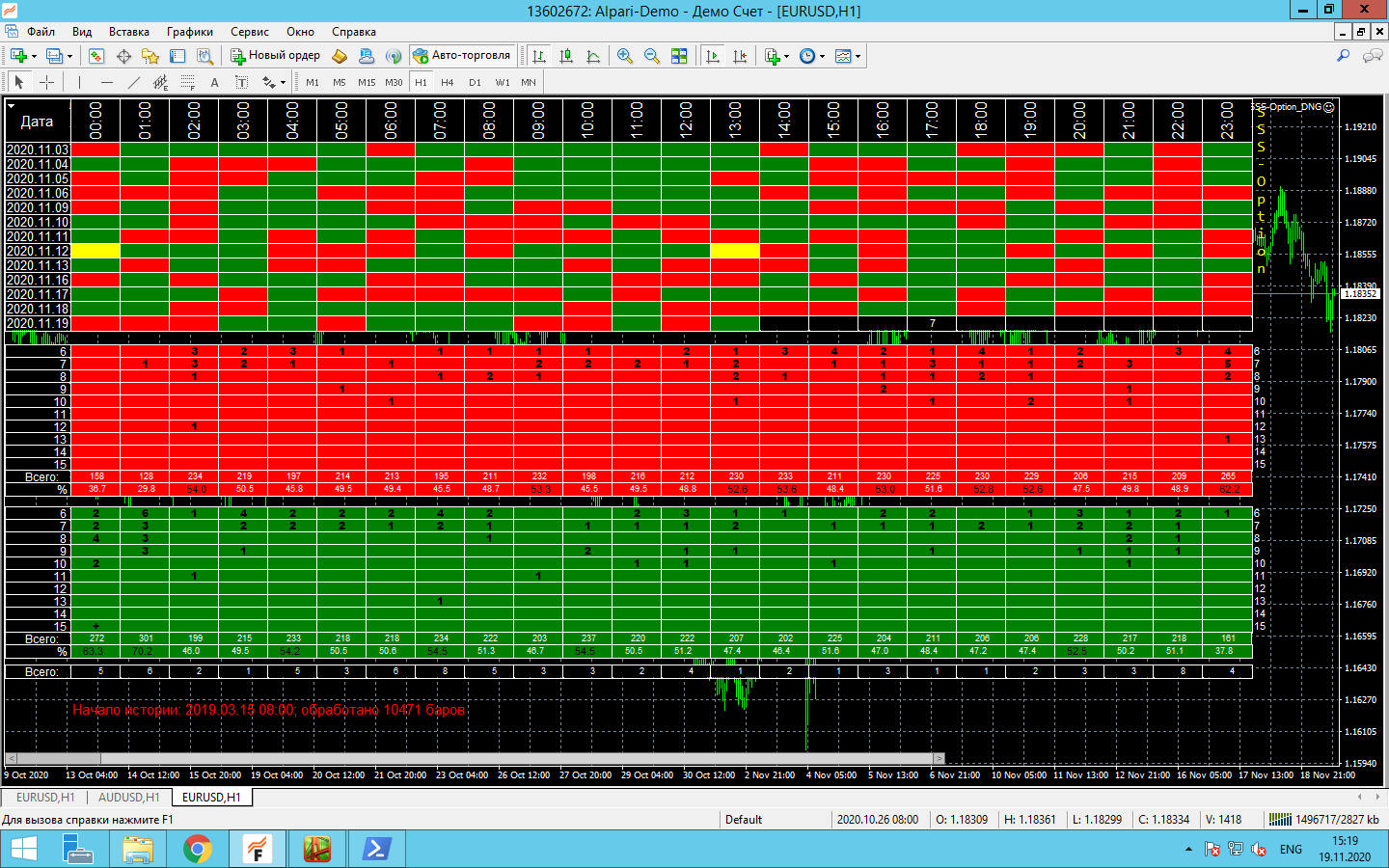Viewport: 1389px width, 868px height.
Task: Open the Сервис menu
Action: click(249, 32)
